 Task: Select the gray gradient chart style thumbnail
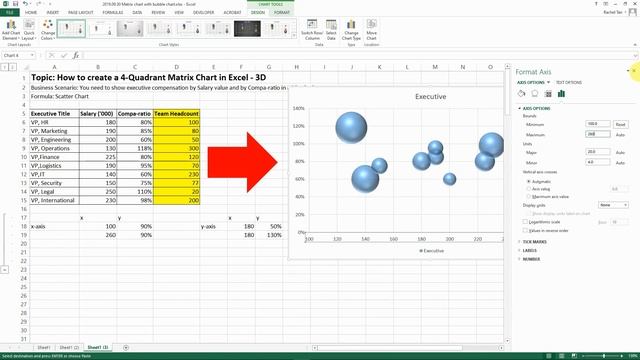coord(130,29)
